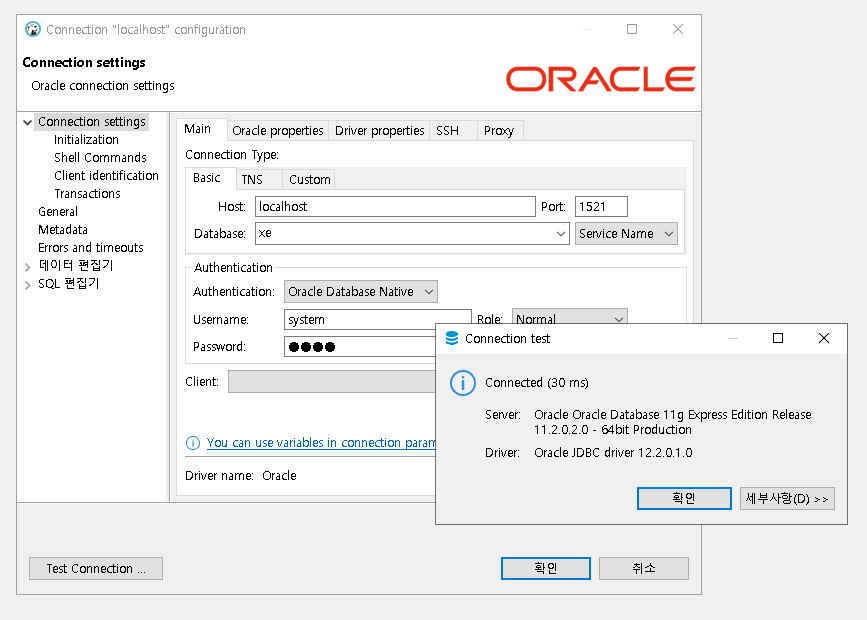Click the Client input field
Screen dimensions: 867x620
pos(332,382)
